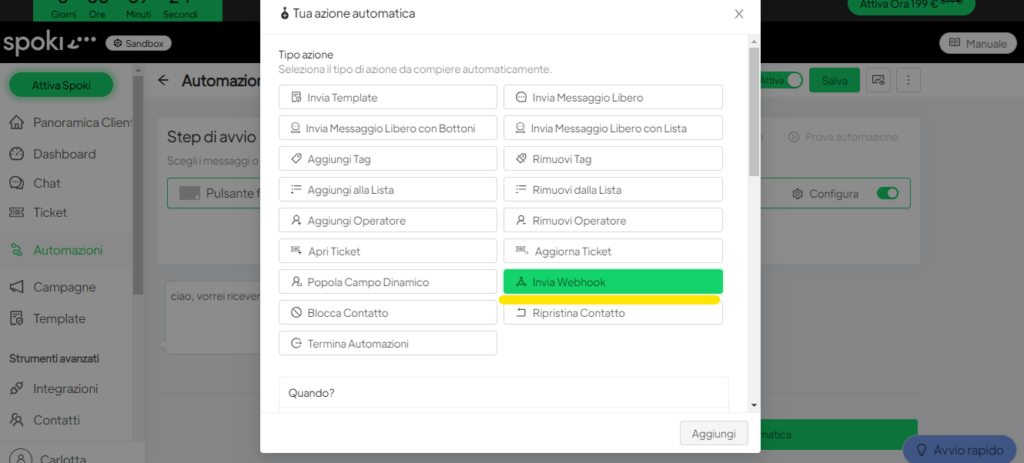Go to Integrazioni in the sidebar
1024x463 pixels.
coord(65,388)
